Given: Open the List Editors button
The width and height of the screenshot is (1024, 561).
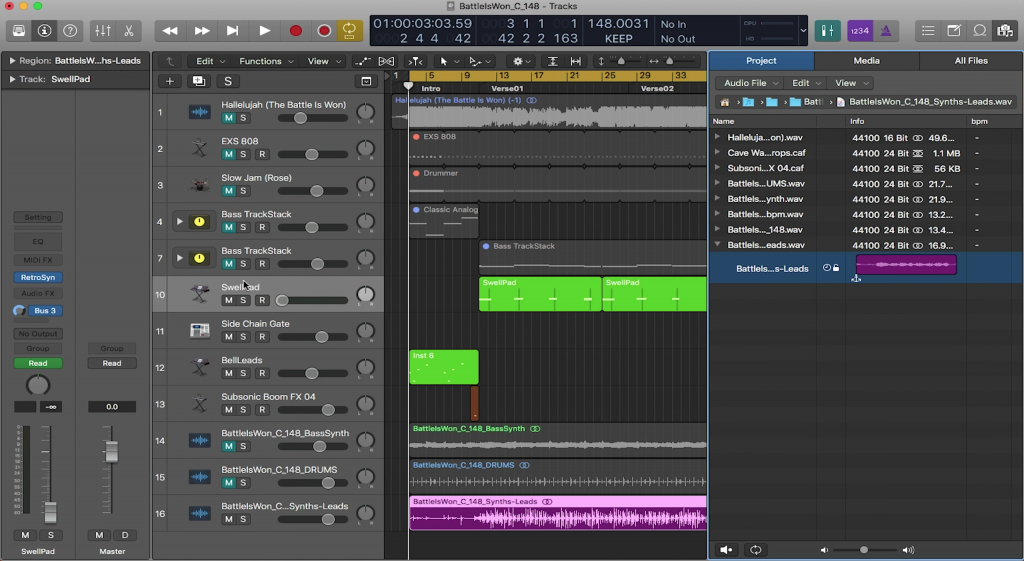Looking at the screenshot, I should pos(927,31).
